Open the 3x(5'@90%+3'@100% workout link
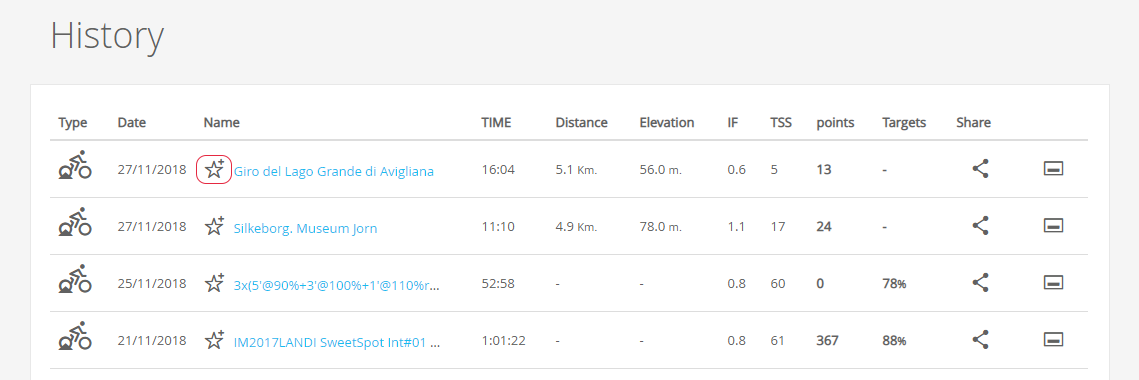 click(337, 285)
